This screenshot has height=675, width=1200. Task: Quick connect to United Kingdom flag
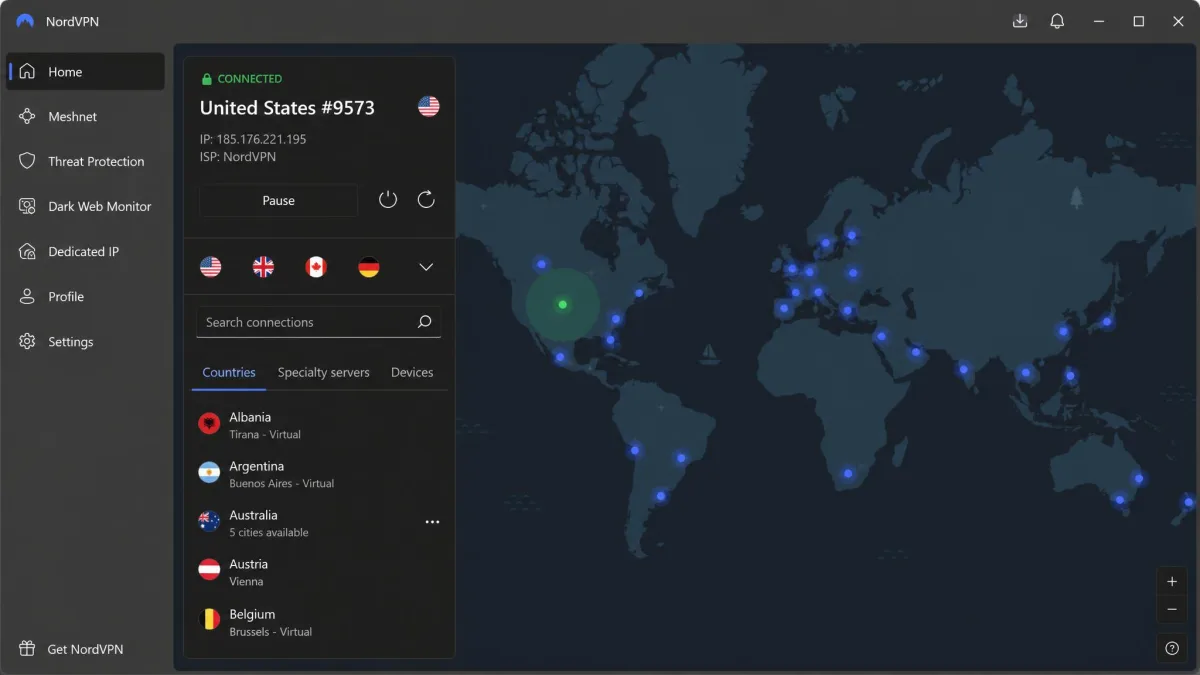click(x=263, y=267)
